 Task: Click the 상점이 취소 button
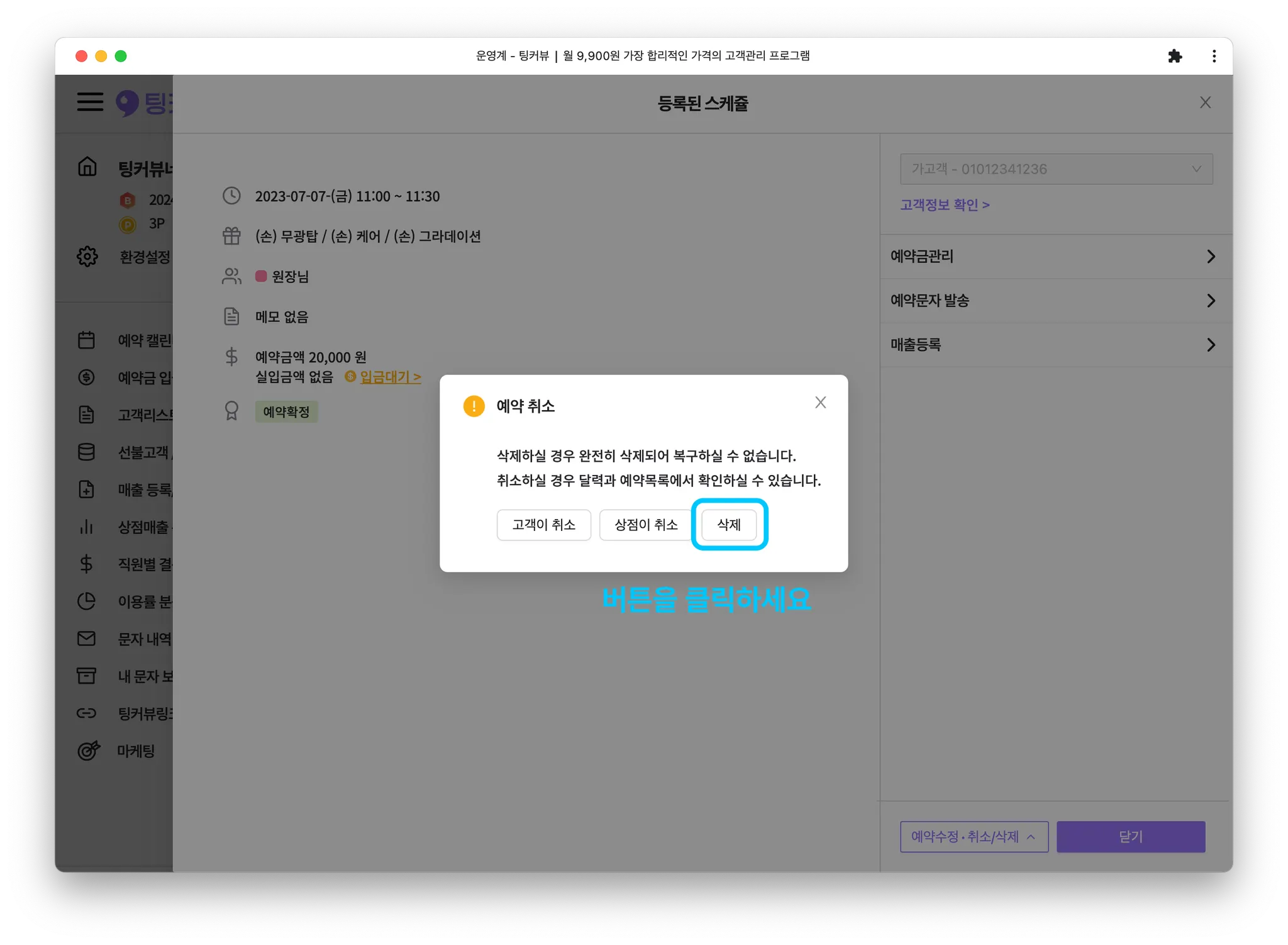click(x=645, y=525)
